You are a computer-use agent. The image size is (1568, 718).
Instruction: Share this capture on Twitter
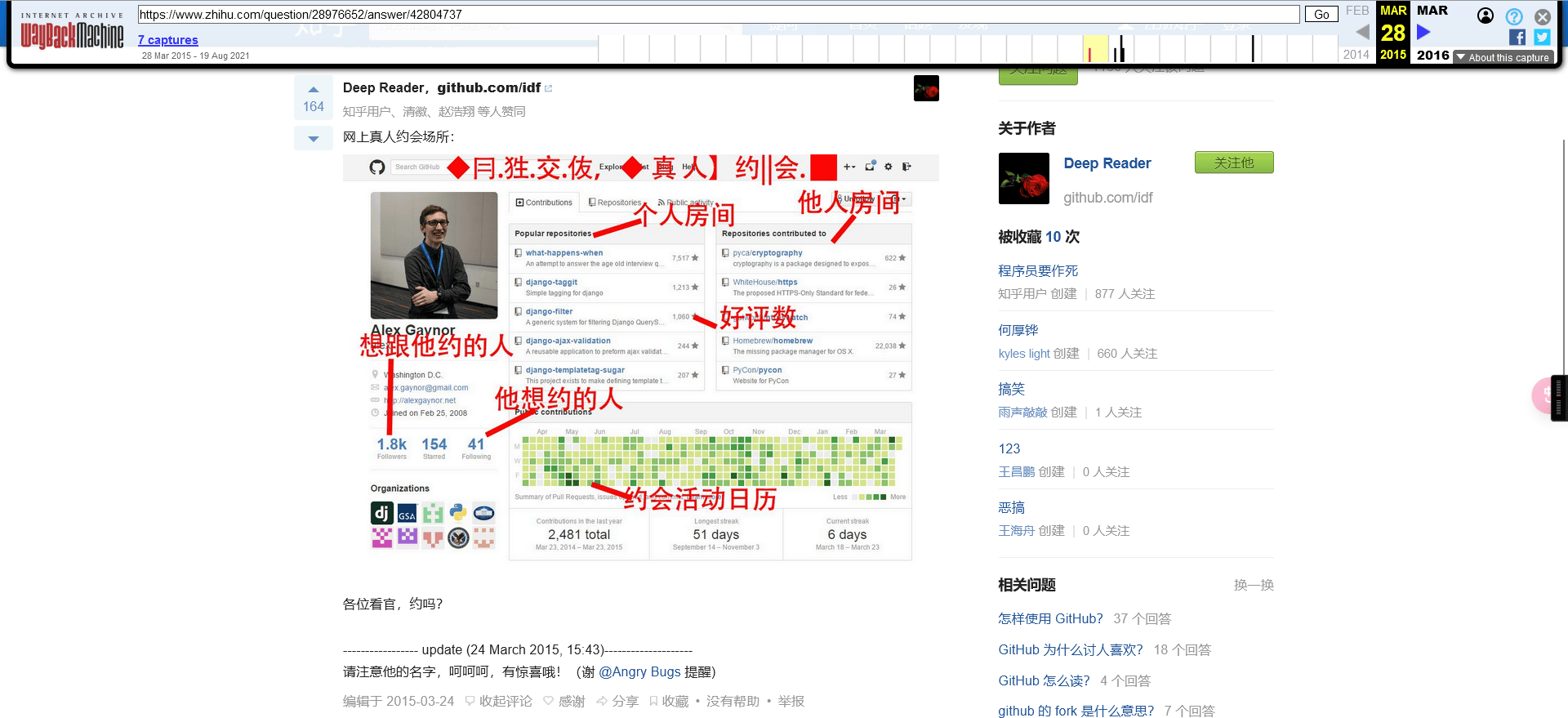1543,37
